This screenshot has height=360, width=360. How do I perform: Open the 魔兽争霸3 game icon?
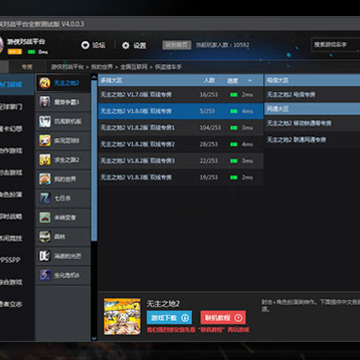coord(45,102)
